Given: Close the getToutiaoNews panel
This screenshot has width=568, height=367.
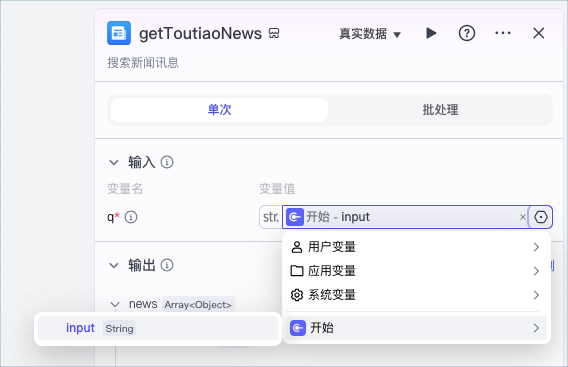Looking at the screenshot, I should pos(539,33).
